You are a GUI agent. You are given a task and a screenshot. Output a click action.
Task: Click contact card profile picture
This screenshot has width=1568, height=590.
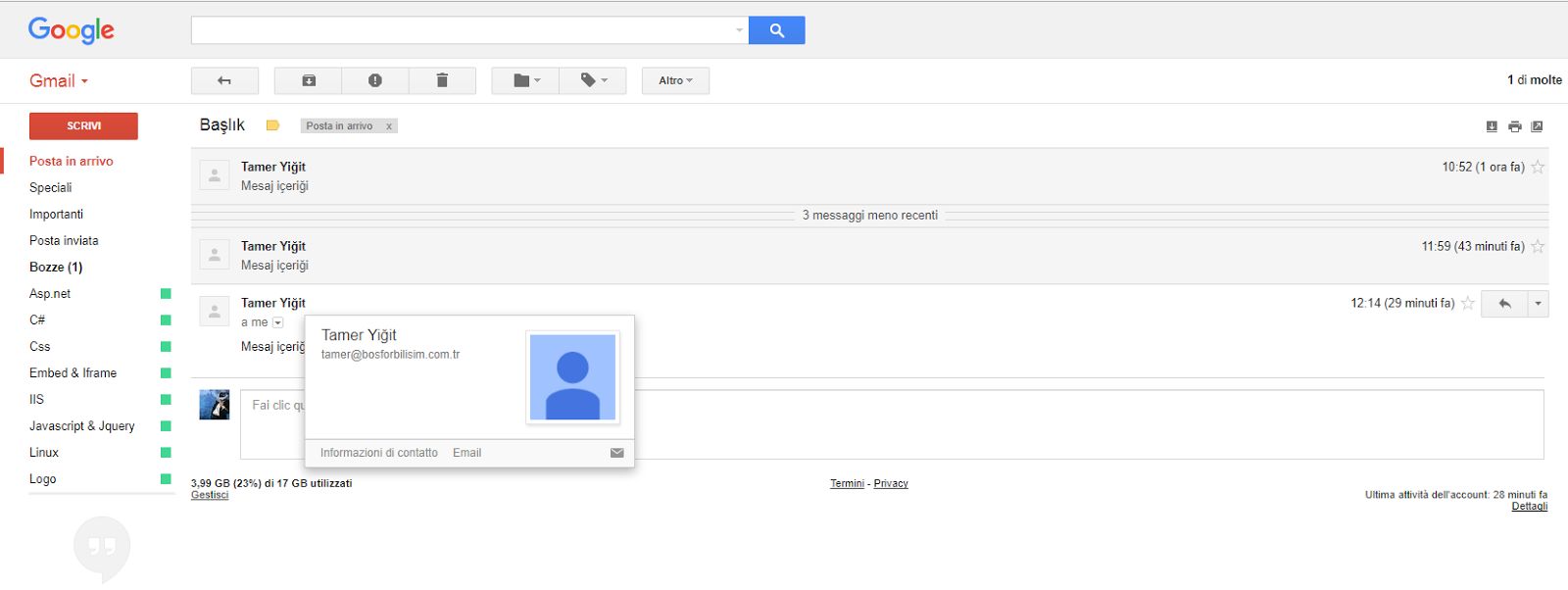click(x=573, y=377)
